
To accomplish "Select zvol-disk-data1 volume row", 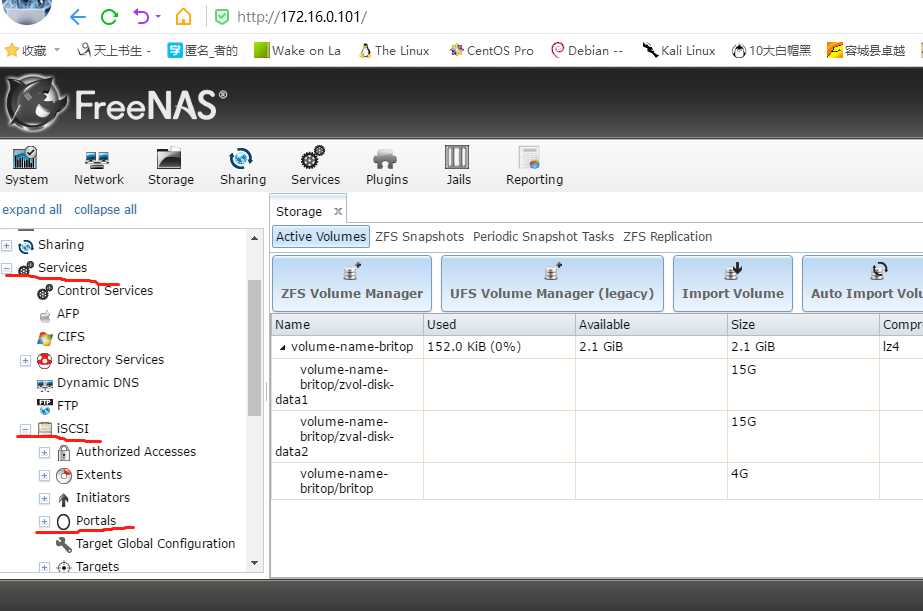I will (597, 384).
